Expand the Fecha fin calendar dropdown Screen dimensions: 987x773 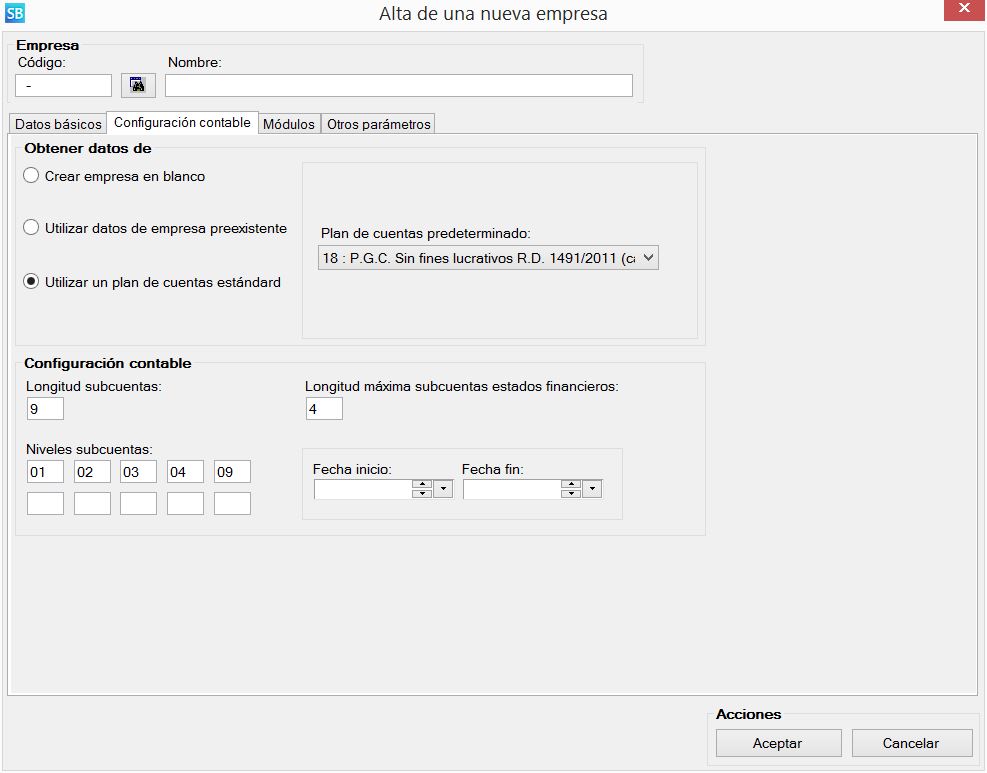[592, 489]
